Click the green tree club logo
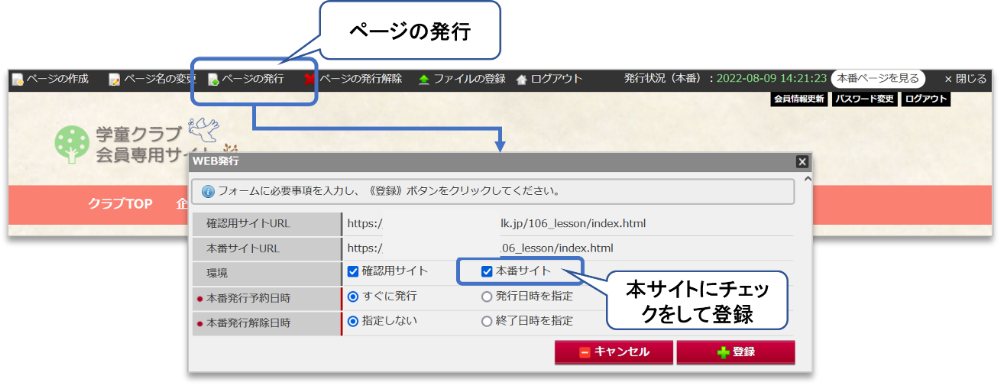This screenshot has height=385, width=1000. click(71, 143)
